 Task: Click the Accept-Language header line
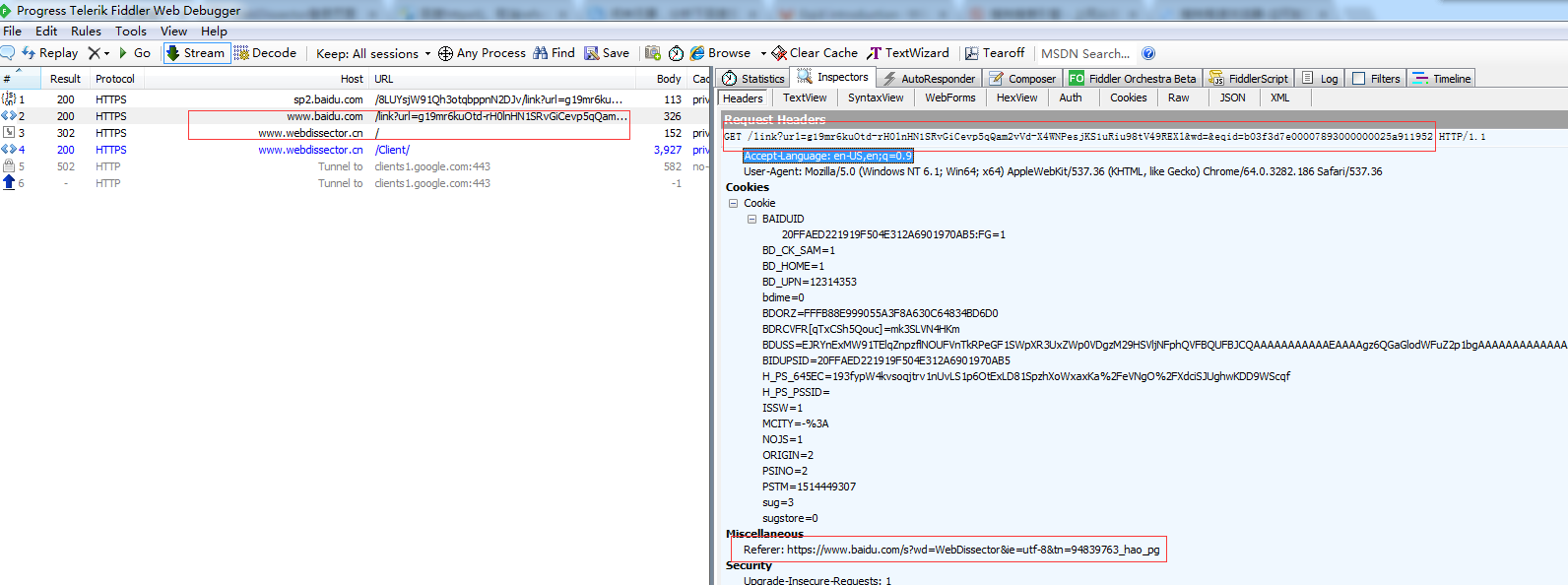(x=827, y=156)
